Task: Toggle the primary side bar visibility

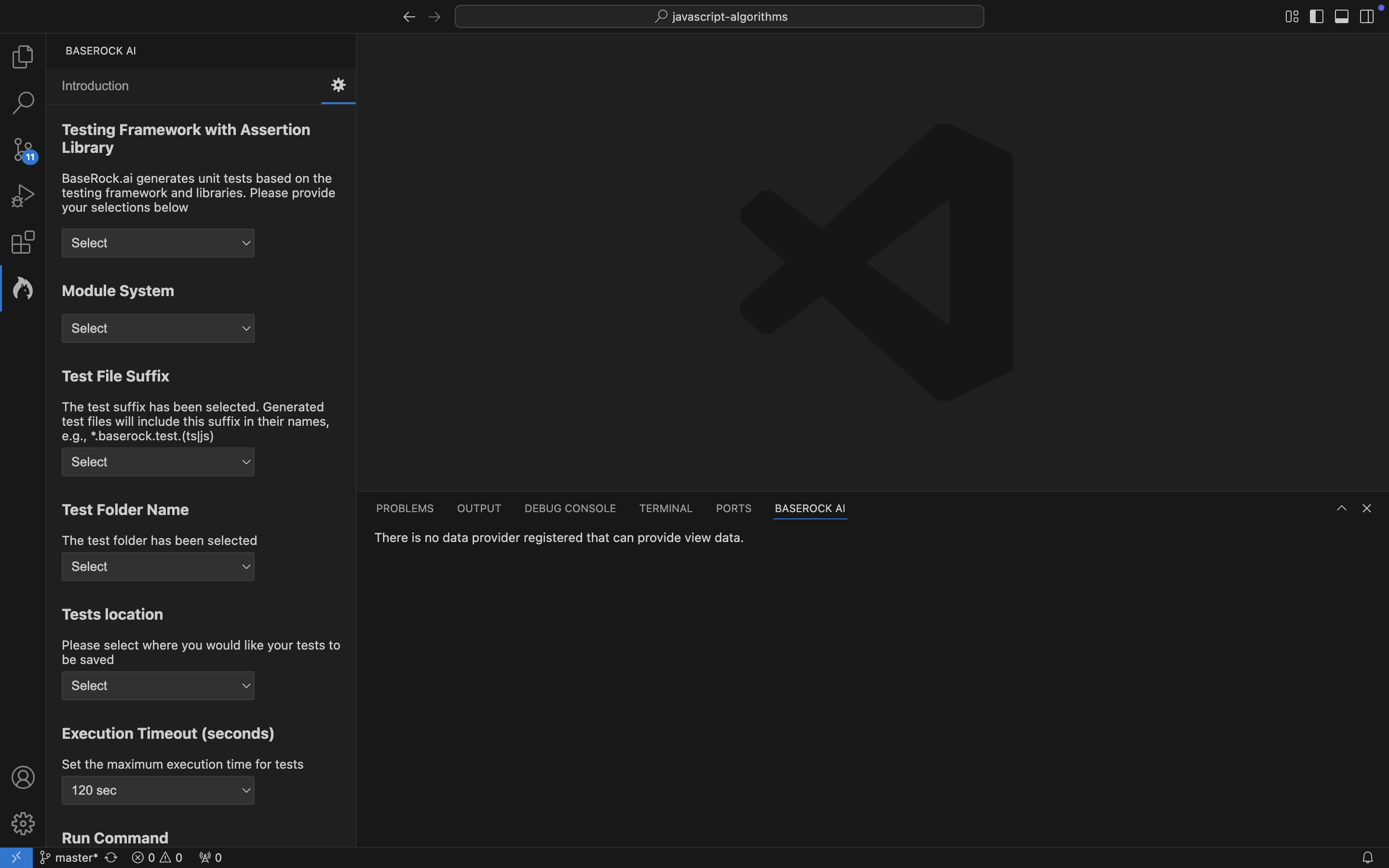Action: pyautogui.click(x=1316, y=17)
